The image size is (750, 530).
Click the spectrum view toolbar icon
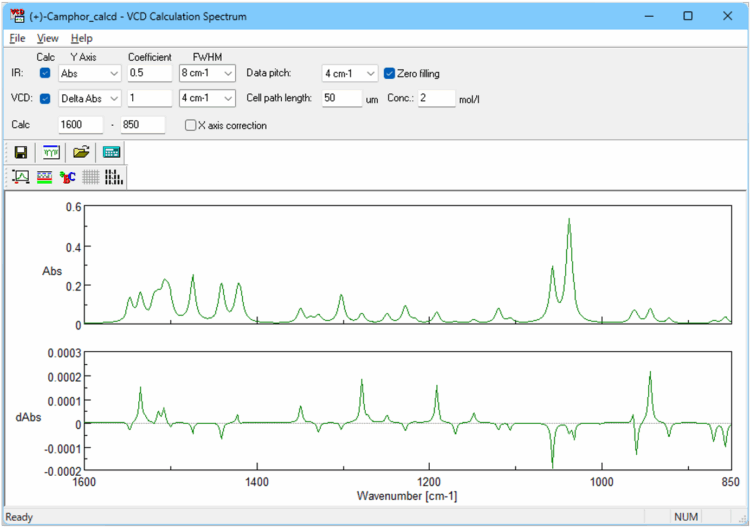[x=49, y=152]
